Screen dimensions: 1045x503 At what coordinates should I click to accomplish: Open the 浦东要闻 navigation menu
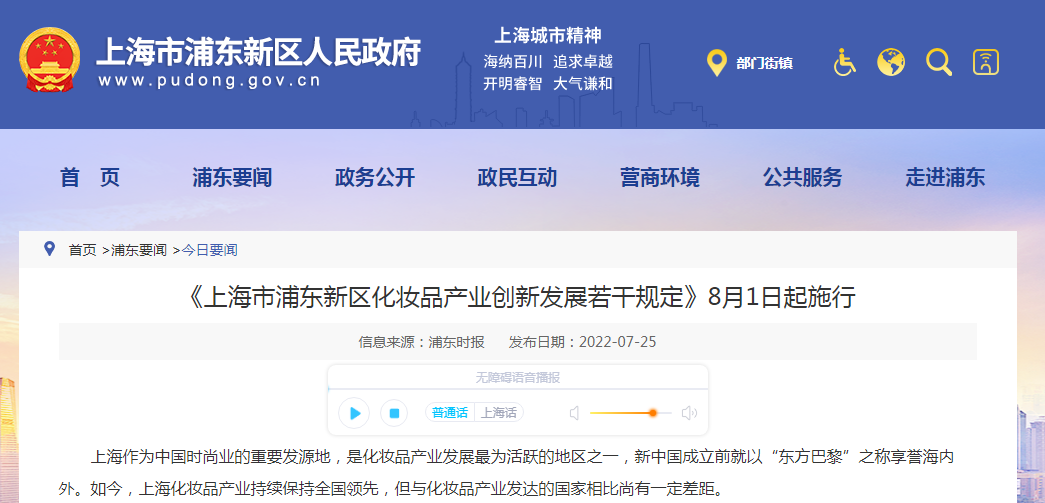[x=232, y=178]
